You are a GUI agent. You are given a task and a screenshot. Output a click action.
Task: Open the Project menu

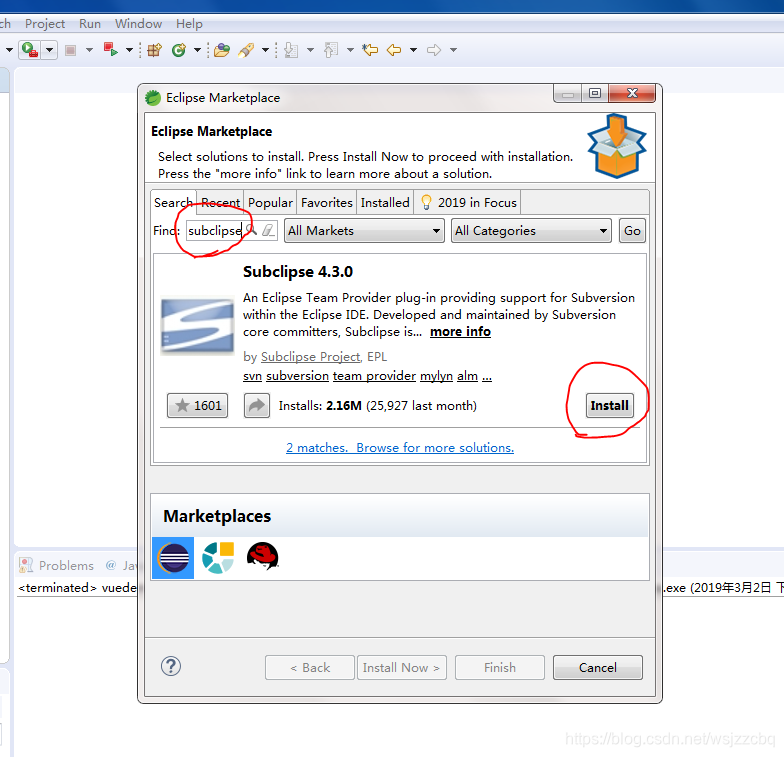[x=44, y=24]
